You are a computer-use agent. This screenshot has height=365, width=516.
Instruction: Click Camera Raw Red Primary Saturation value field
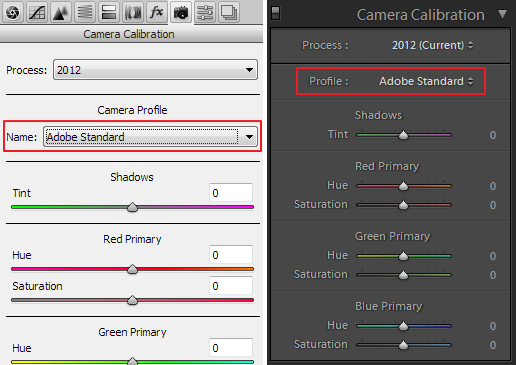tap(231, 286)
